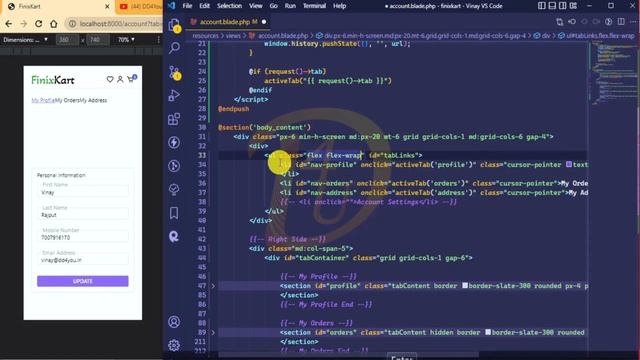Reload the browser page
The height and width of the screenshot is (360, 640).
pyautogui.click(x=38, y=24)
